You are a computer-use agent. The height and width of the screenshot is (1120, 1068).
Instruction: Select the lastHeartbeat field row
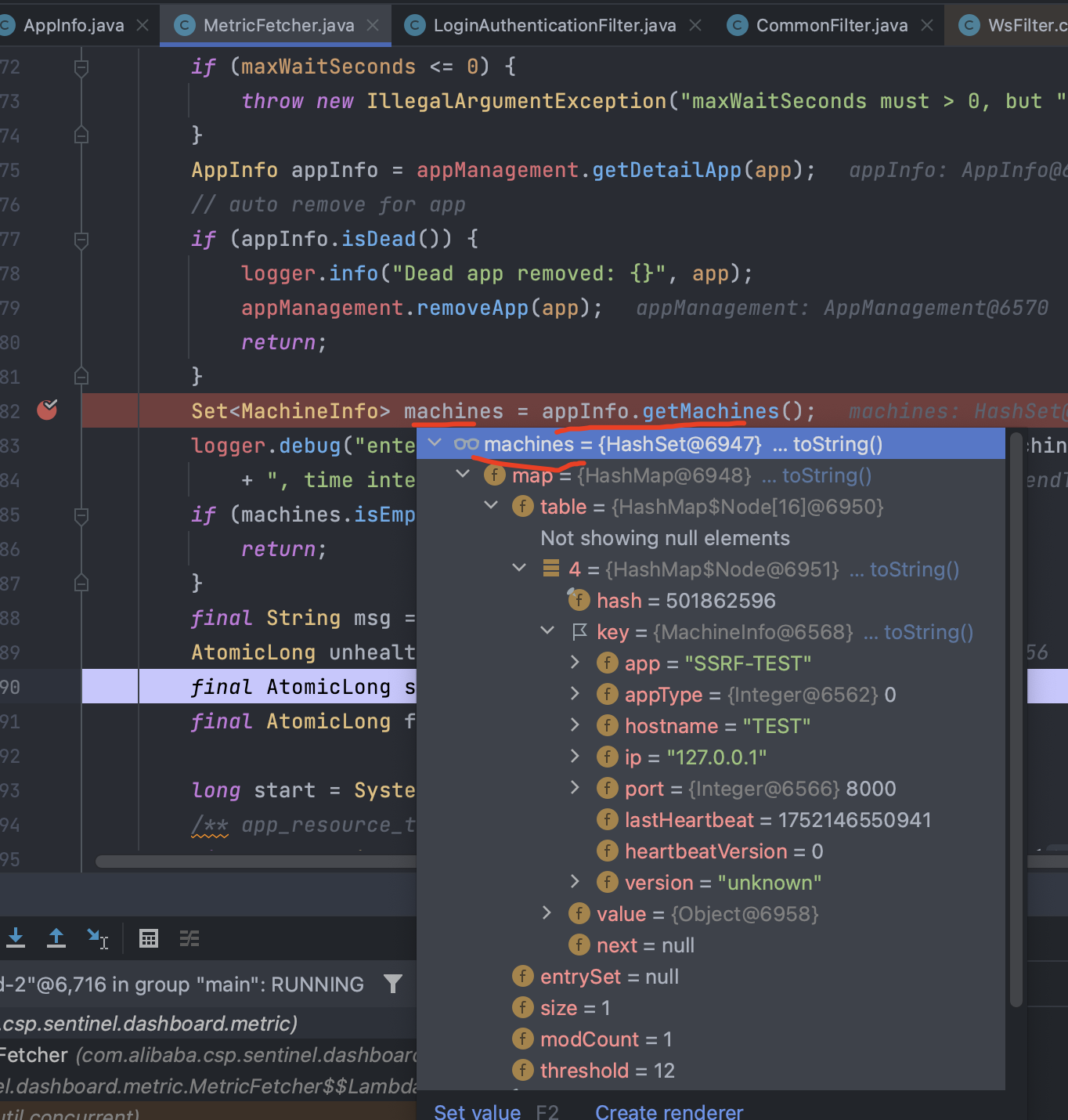click(777, 820)
